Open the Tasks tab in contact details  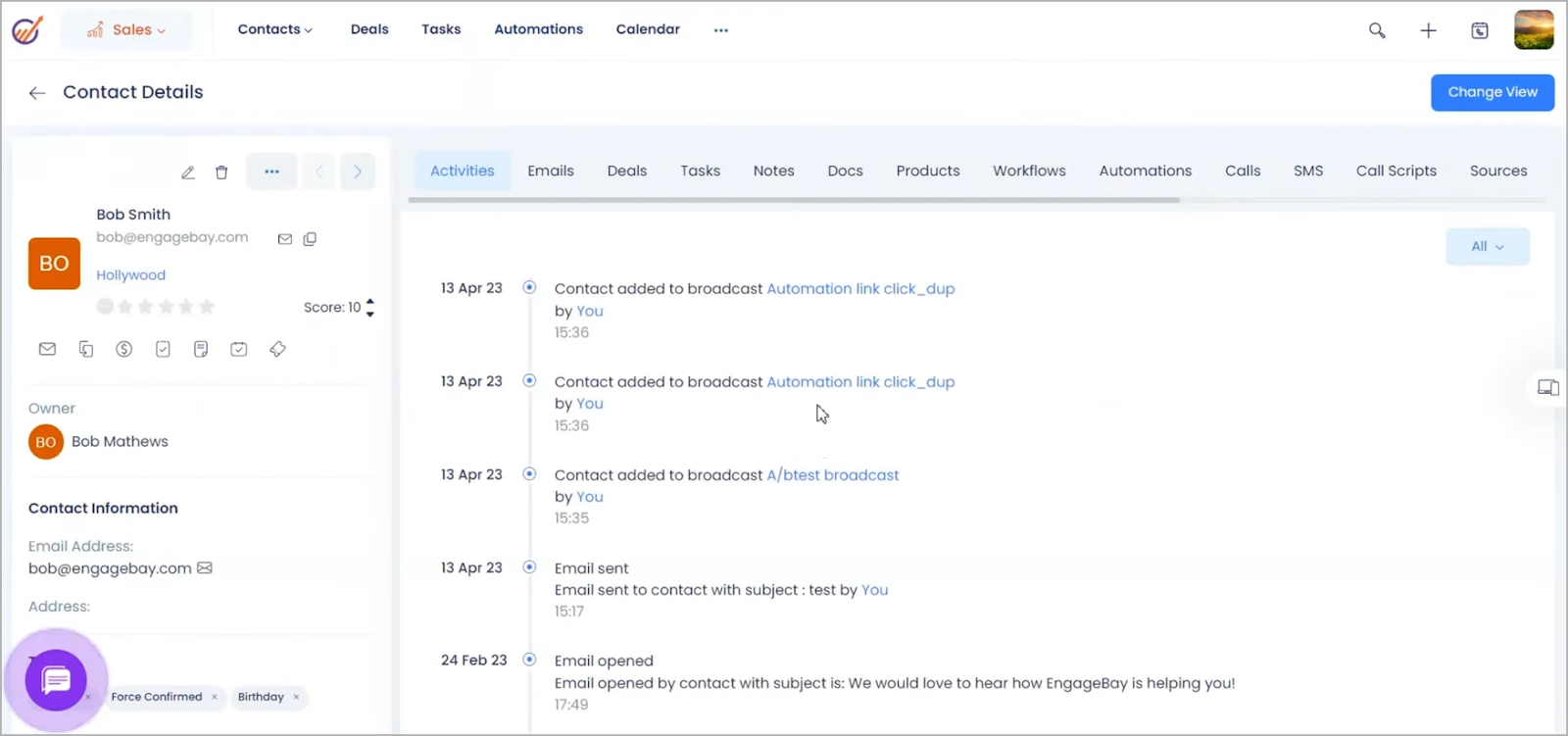click(x=701, y=171)
